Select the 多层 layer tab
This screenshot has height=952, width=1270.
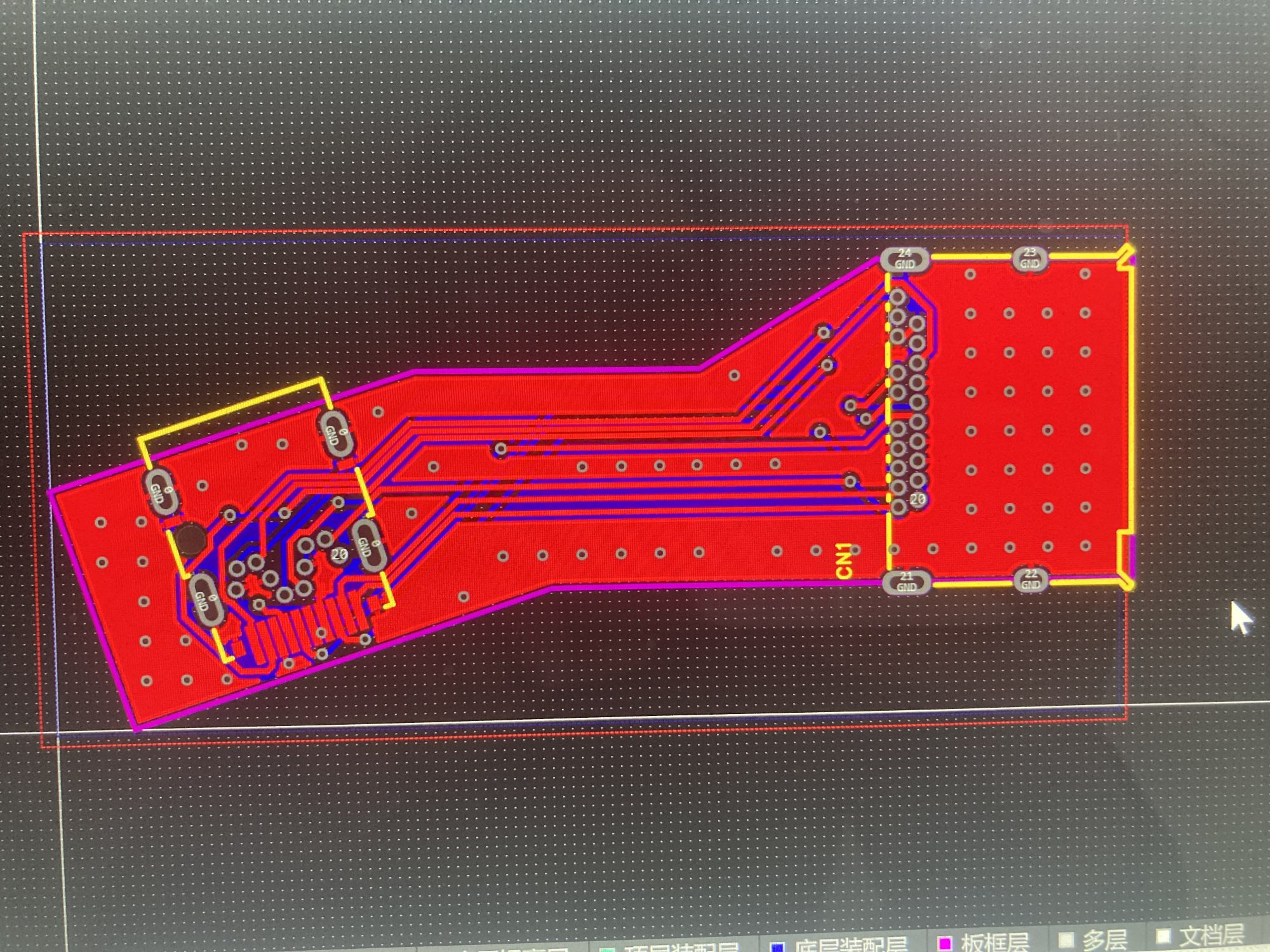pos(1105,939)
